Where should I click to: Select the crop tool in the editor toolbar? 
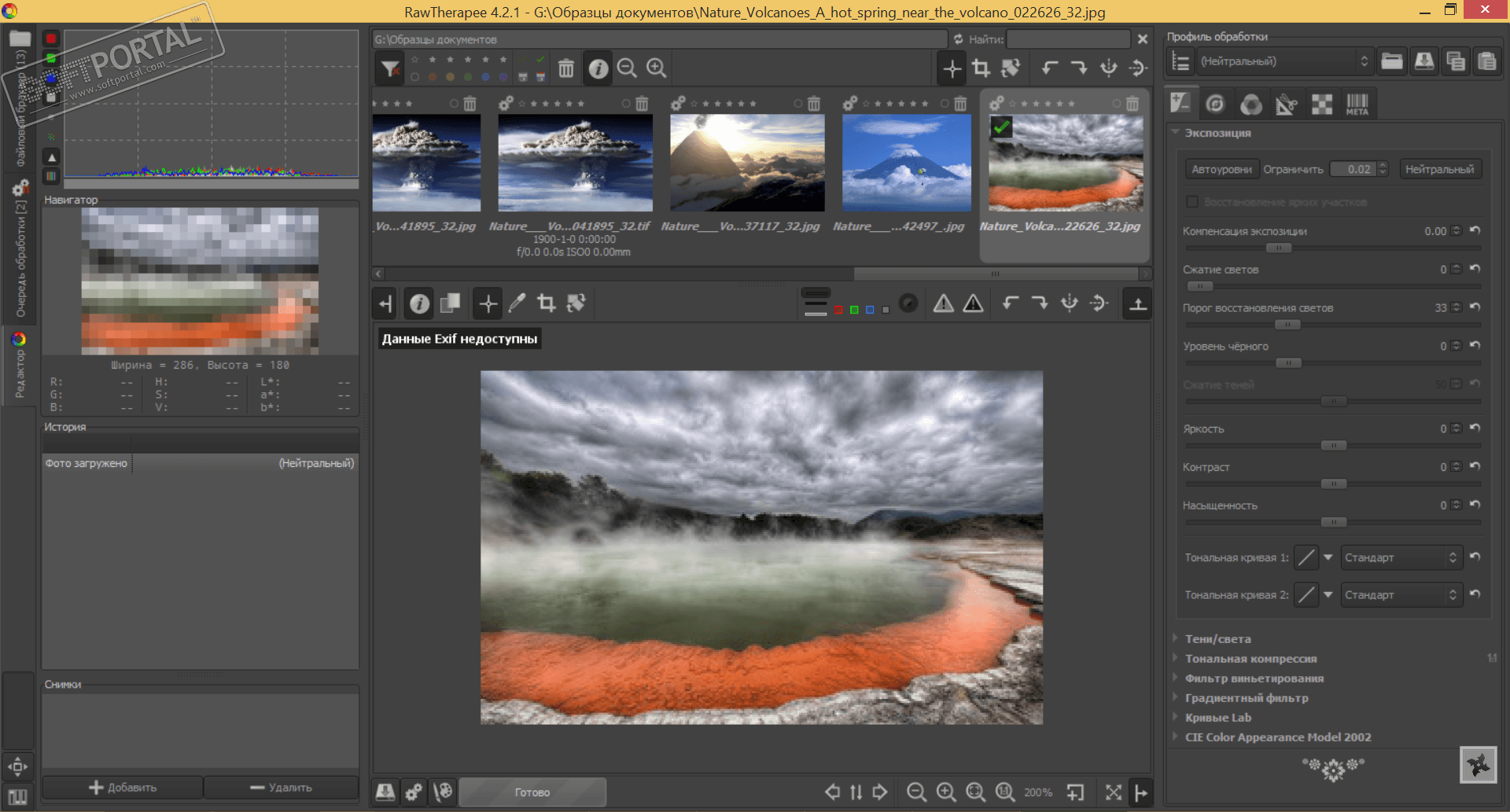coord(547,303)
